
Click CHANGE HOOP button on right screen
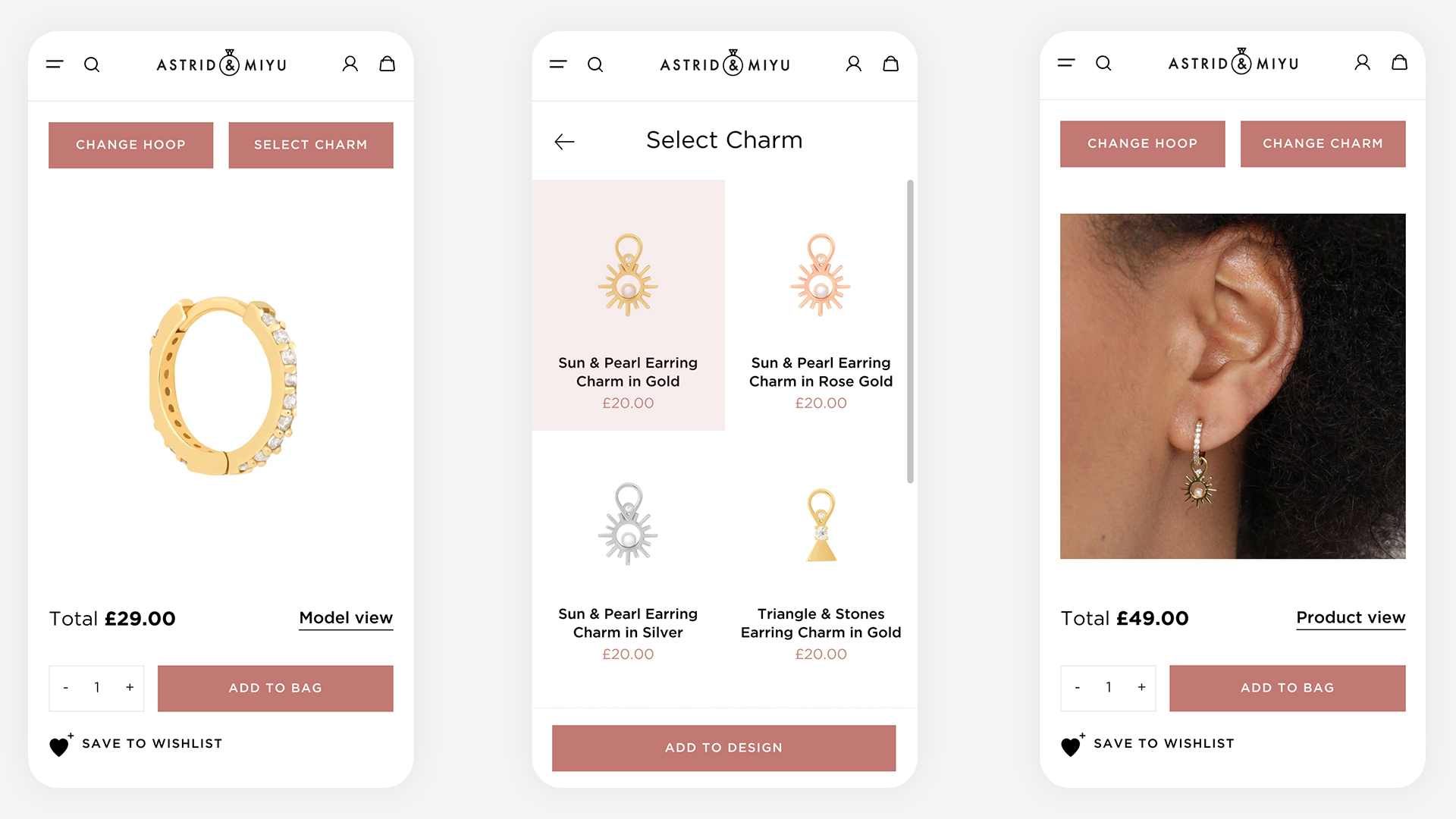click(1141, 144)
